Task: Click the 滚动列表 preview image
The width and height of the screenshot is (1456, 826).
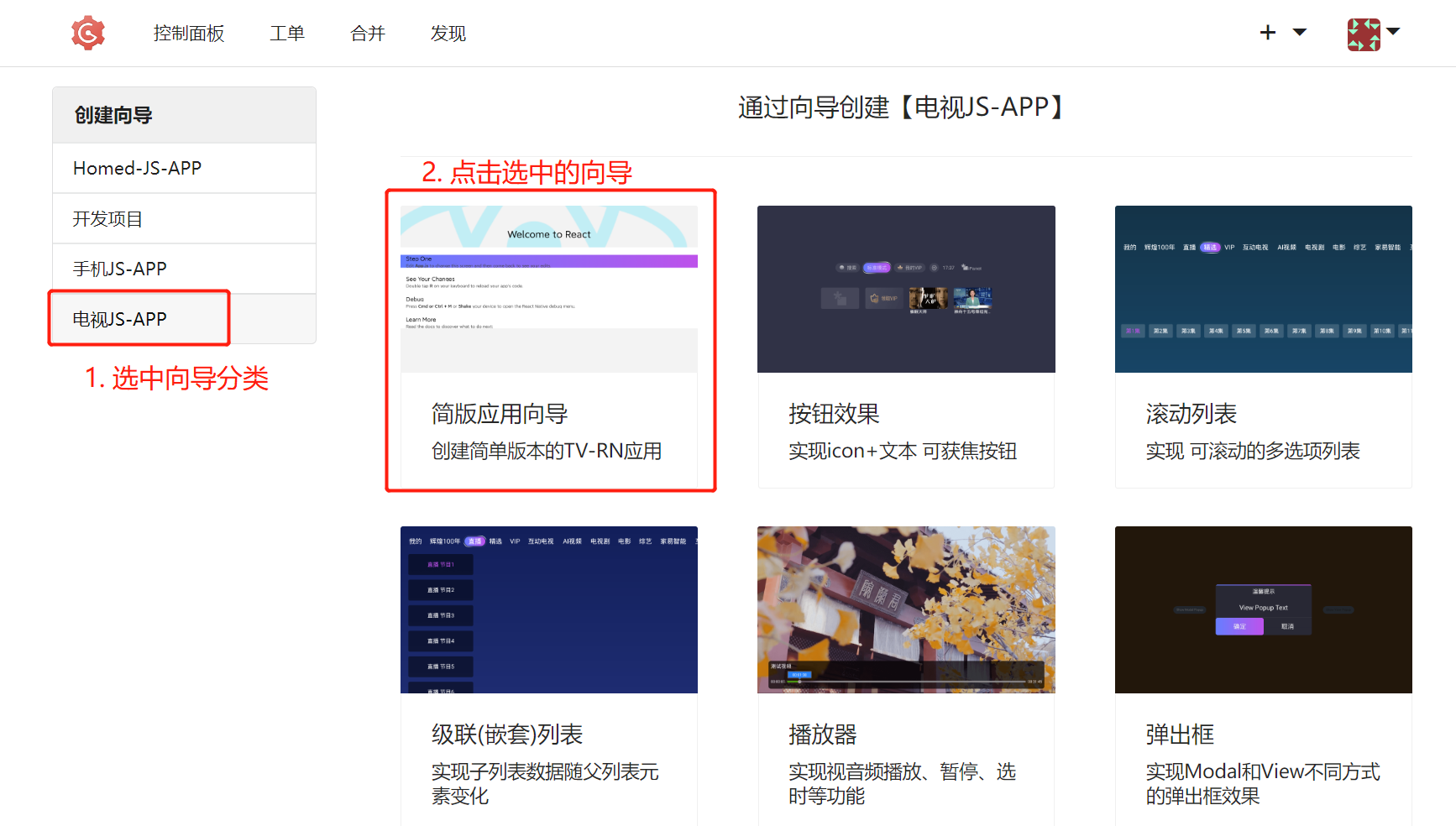Action: coord(1263,289)
